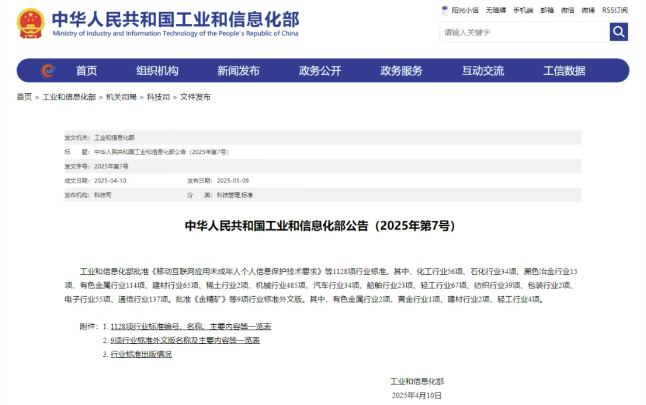Screen dimensions: 646x405
Task: Open the 无障碍 accessibility link
Action: 496,9
